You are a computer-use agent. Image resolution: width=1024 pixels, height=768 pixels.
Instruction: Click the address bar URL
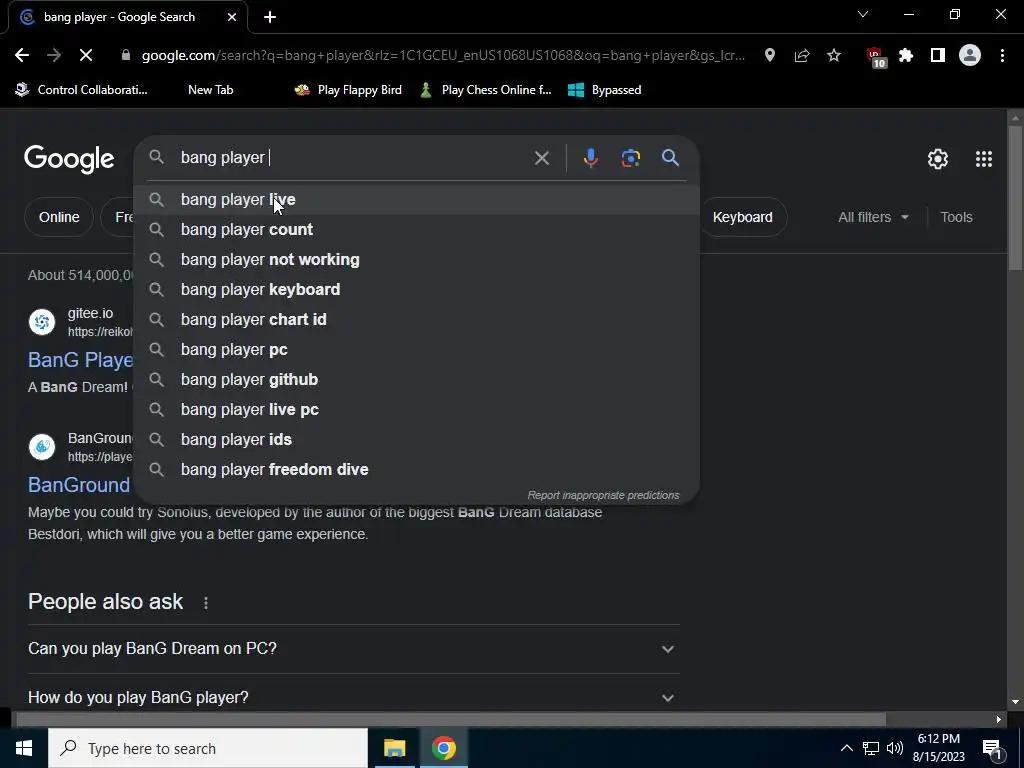(443, 56)
